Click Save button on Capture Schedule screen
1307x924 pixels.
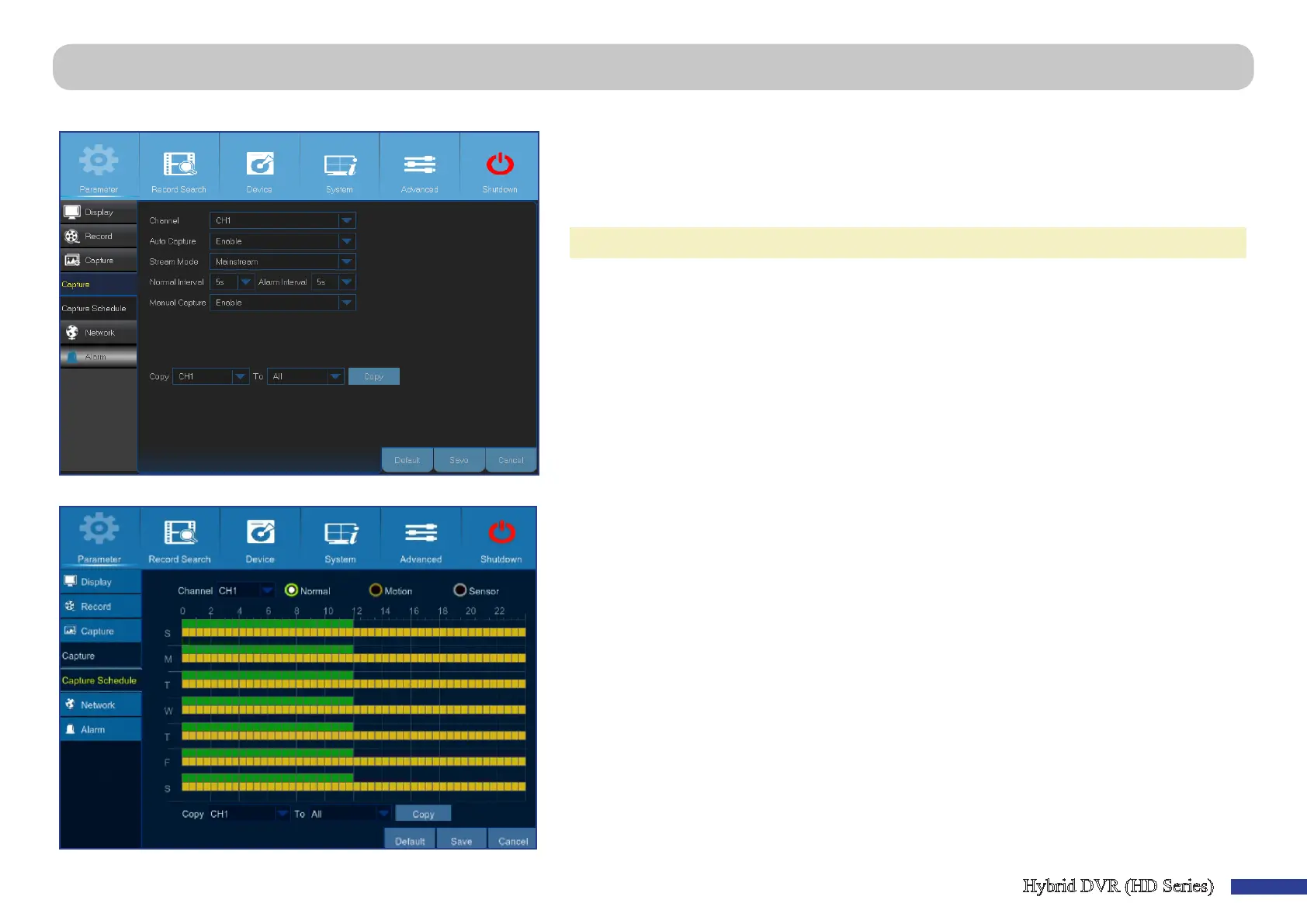click(x=462, y=840)
